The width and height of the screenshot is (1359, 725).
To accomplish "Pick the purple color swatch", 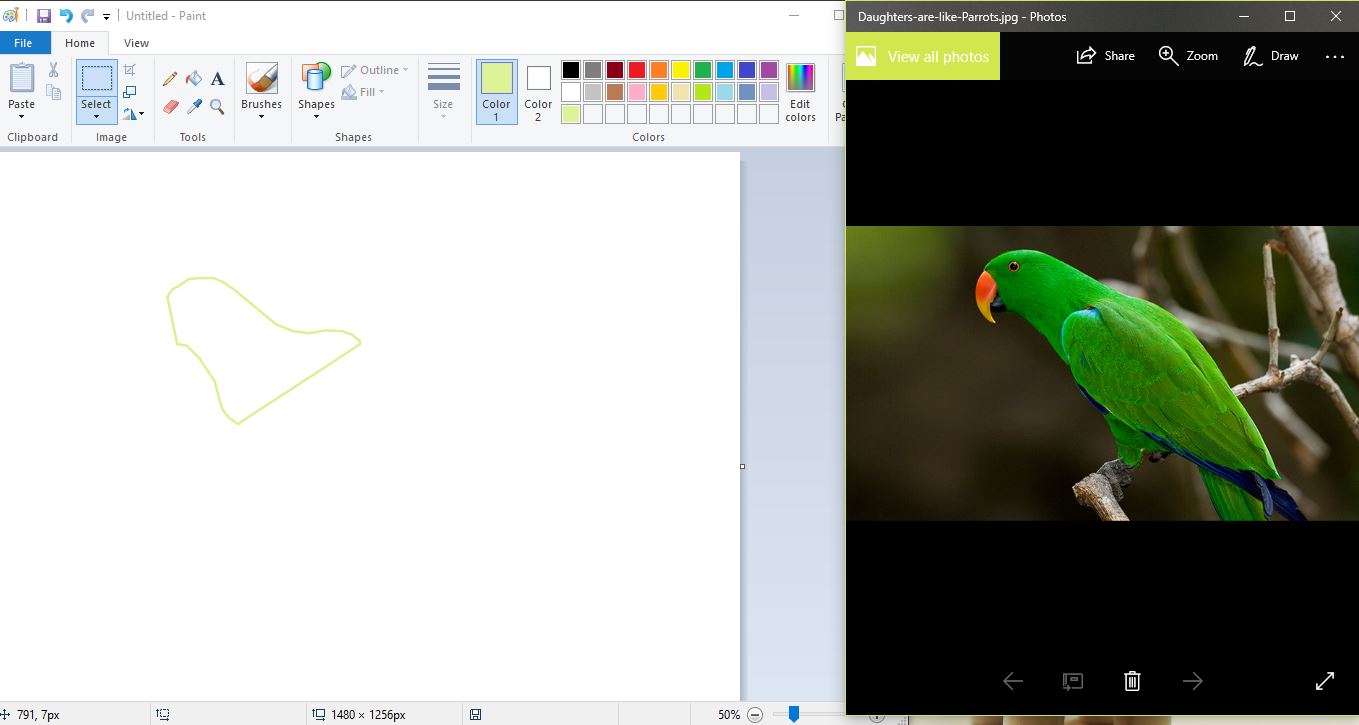I will (769, 70).
